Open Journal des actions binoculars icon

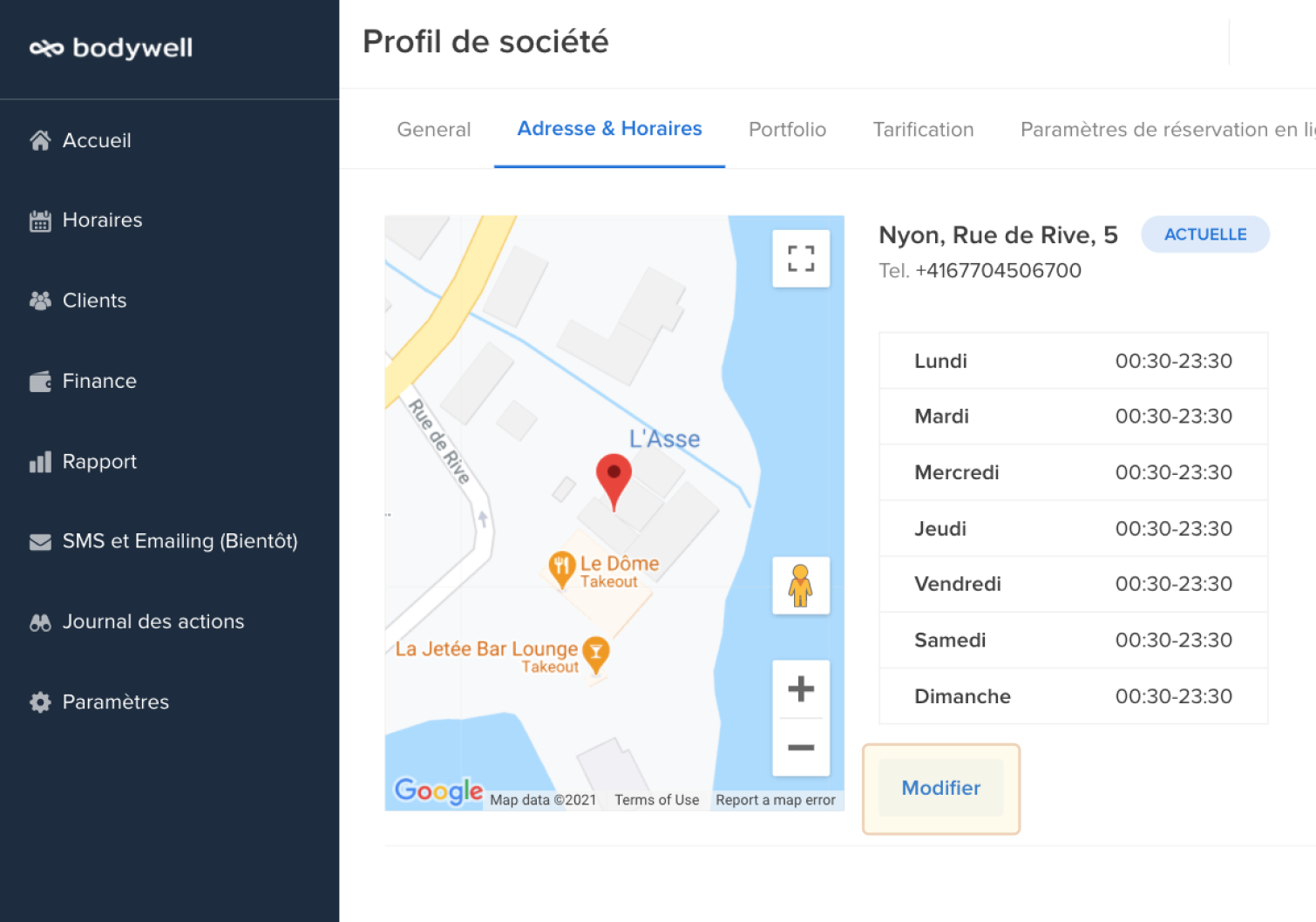point(40,622)
